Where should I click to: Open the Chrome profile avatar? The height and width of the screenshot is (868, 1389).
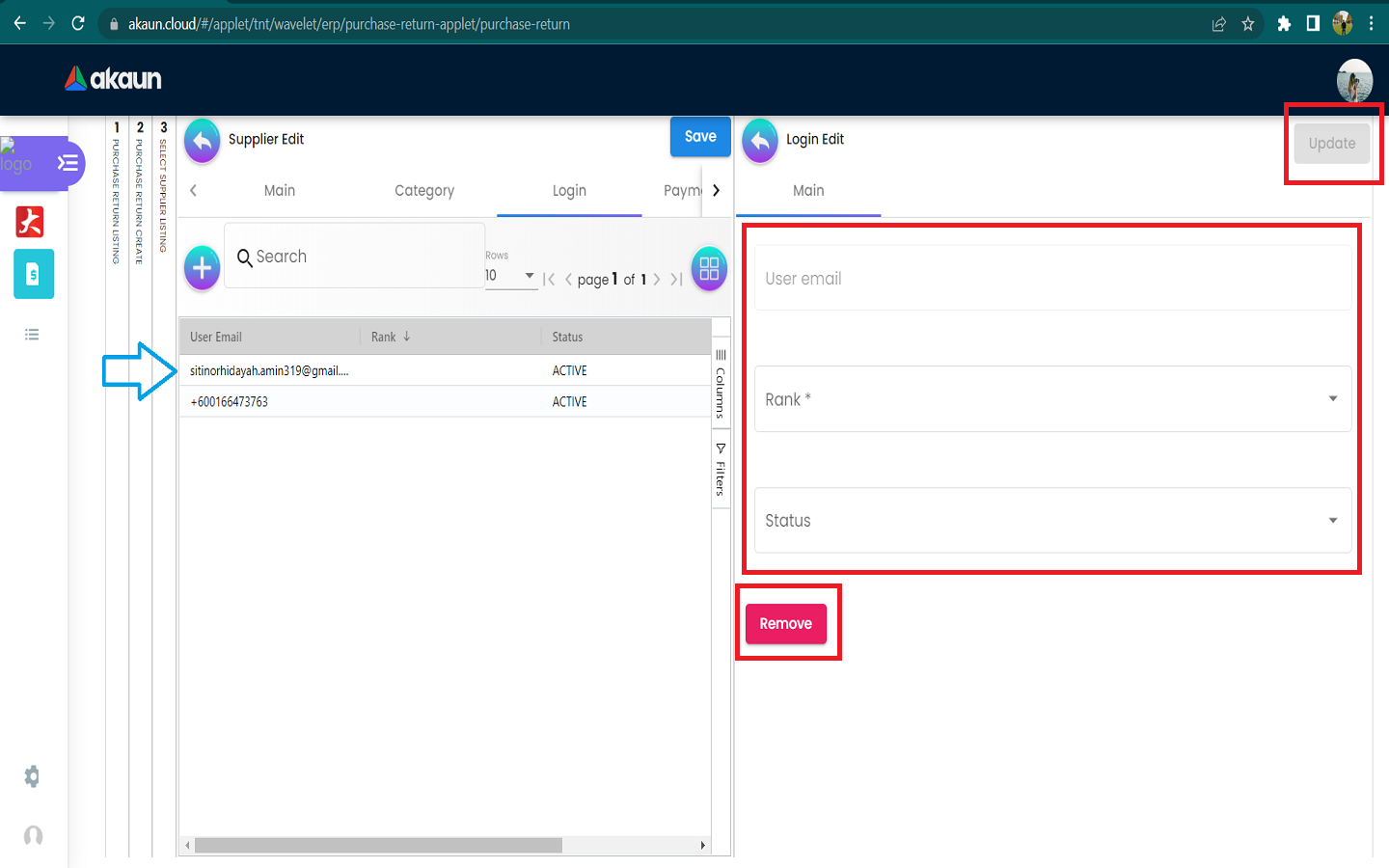[1343, 24]
